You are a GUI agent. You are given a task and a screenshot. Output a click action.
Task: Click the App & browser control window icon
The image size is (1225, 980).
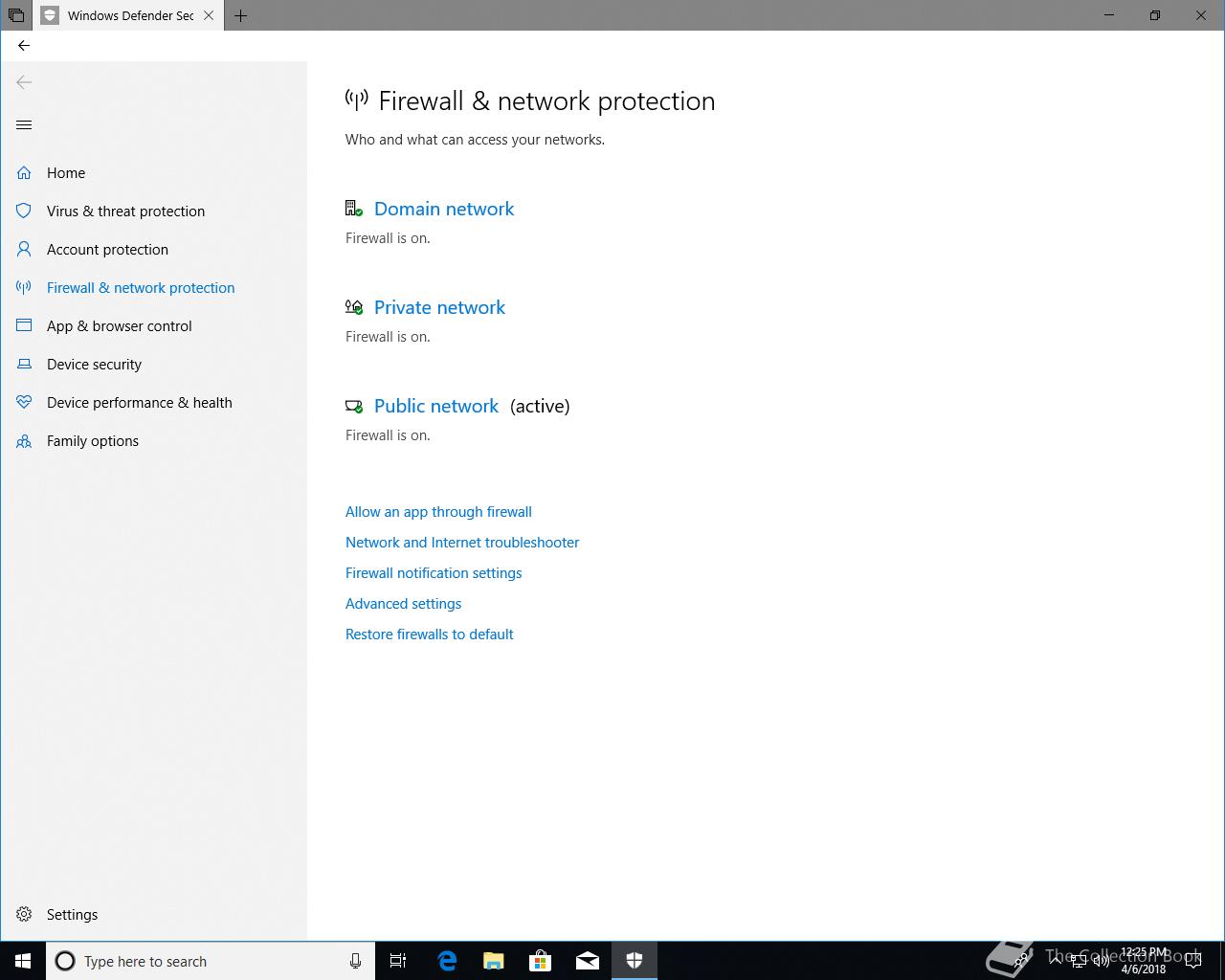point(24,326)
